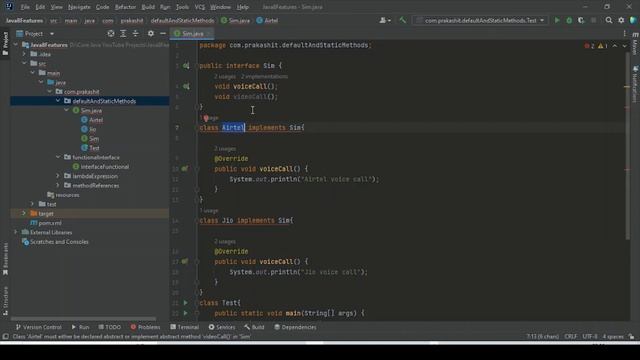
Task: Click Airtel breadcrumb in navigation bar
Action: click(267, 20)
